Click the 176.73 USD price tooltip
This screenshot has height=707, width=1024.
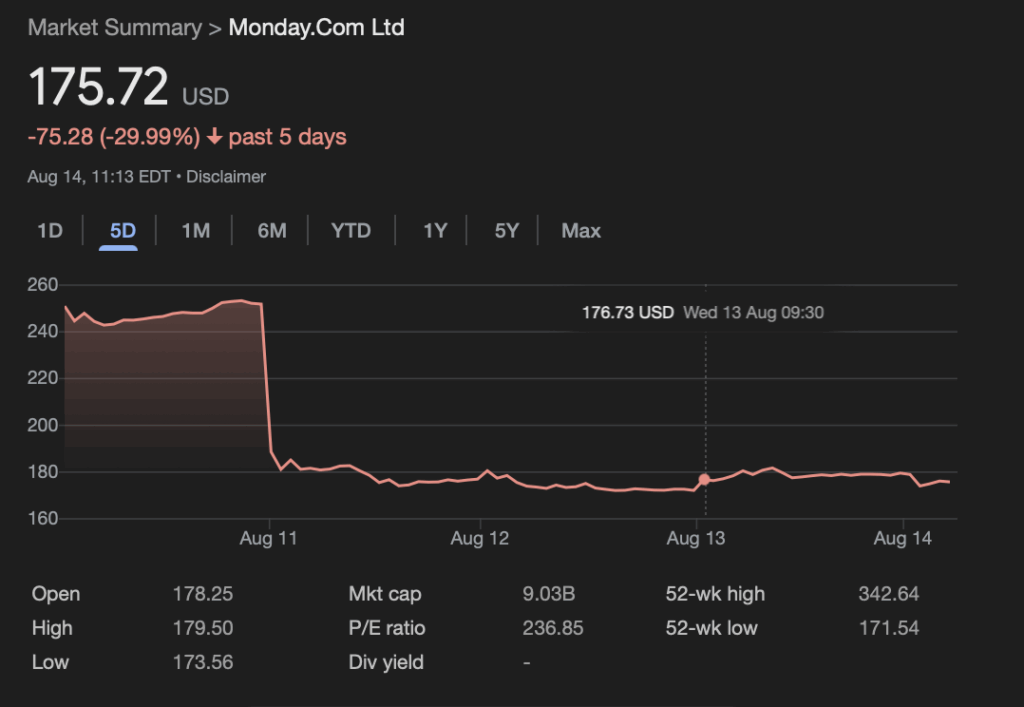[x=628, y=313]
